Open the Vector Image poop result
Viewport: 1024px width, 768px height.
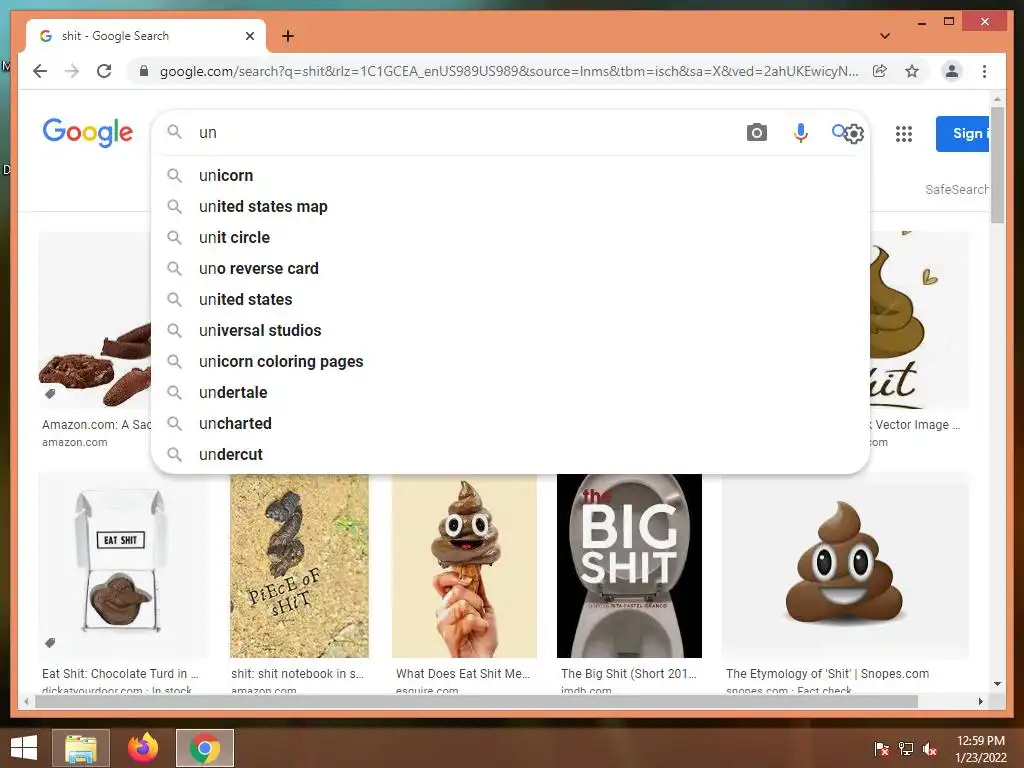pos(920,320)
